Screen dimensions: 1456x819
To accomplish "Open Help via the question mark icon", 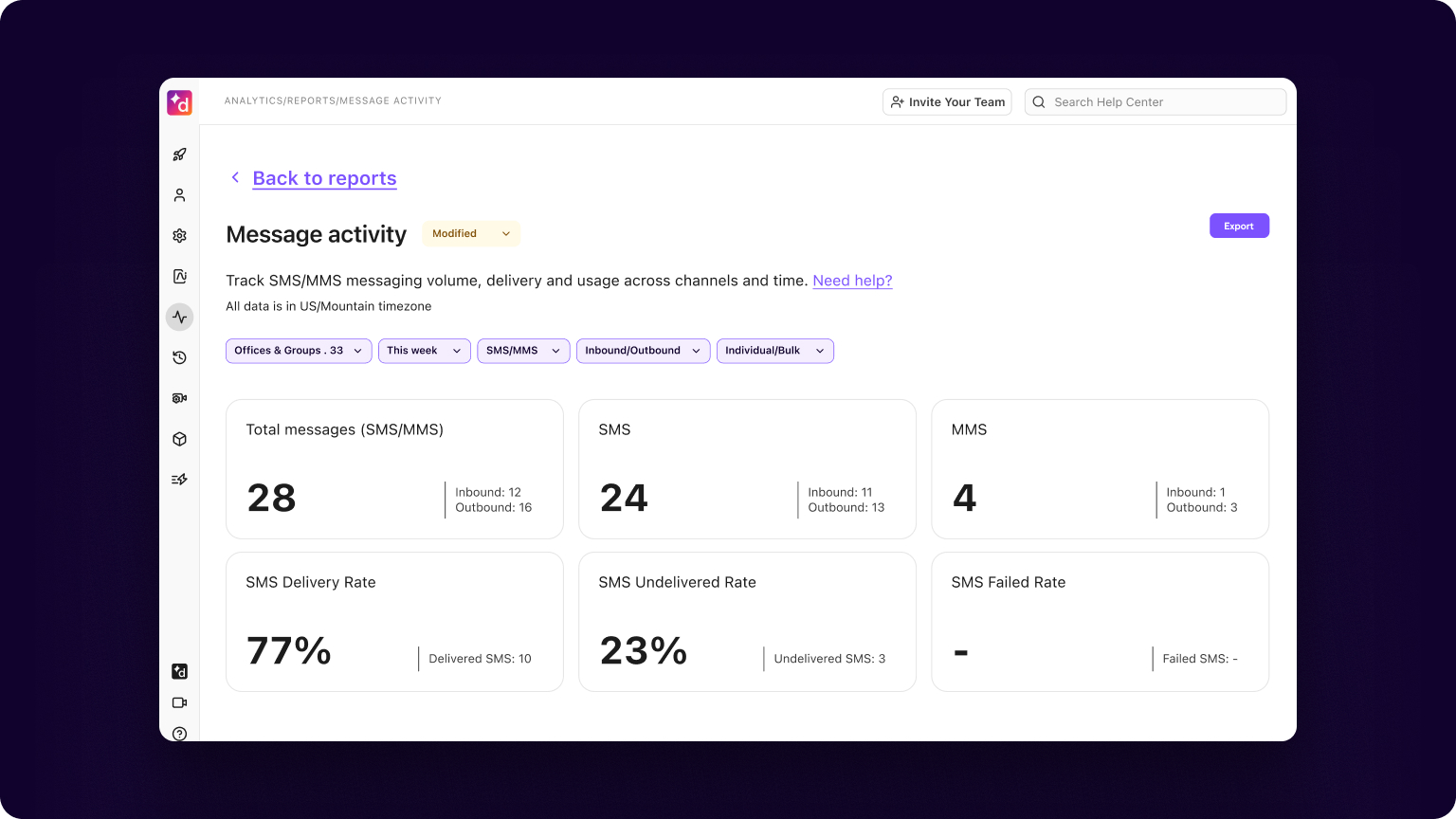I will (179, 733).
